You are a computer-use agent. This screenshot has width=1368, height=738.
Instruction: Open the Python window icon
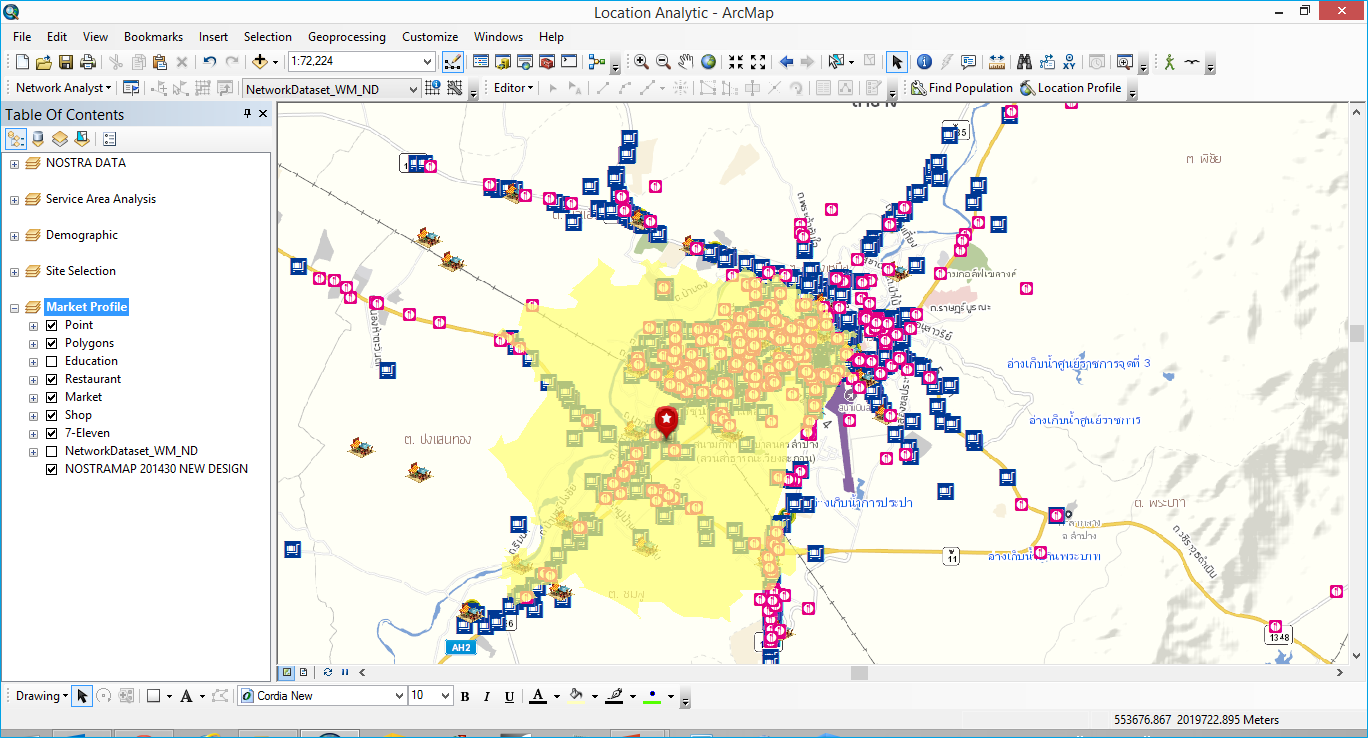click(x=569, y=62)
